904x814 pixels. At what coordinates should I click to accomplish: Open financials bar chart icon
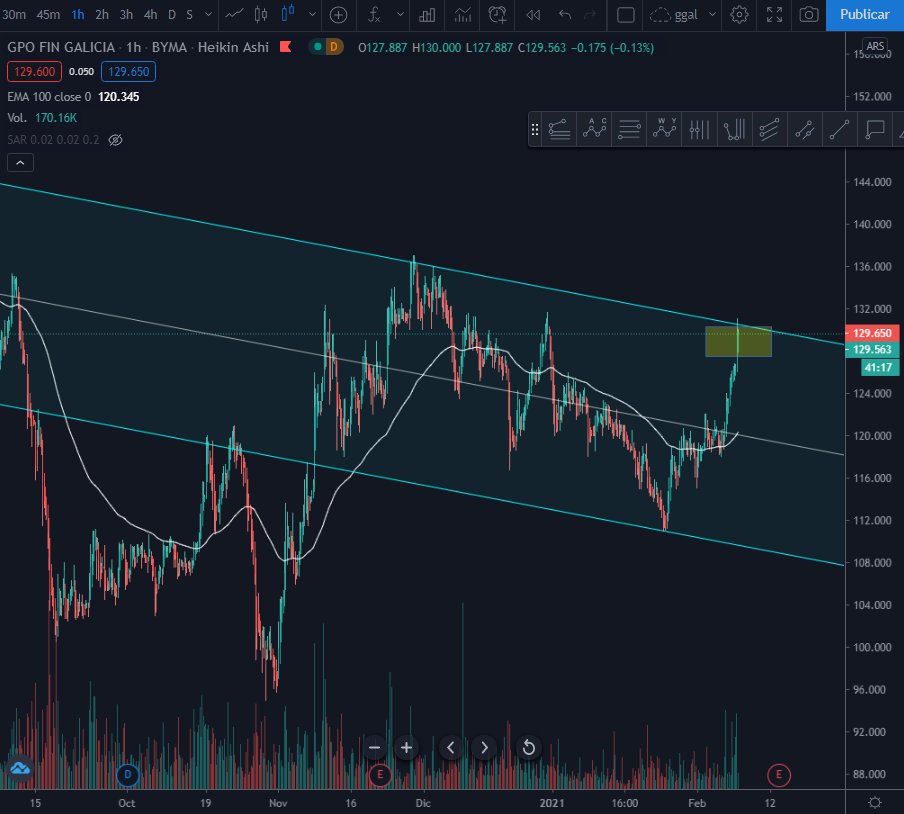click(x=427, y=15)
